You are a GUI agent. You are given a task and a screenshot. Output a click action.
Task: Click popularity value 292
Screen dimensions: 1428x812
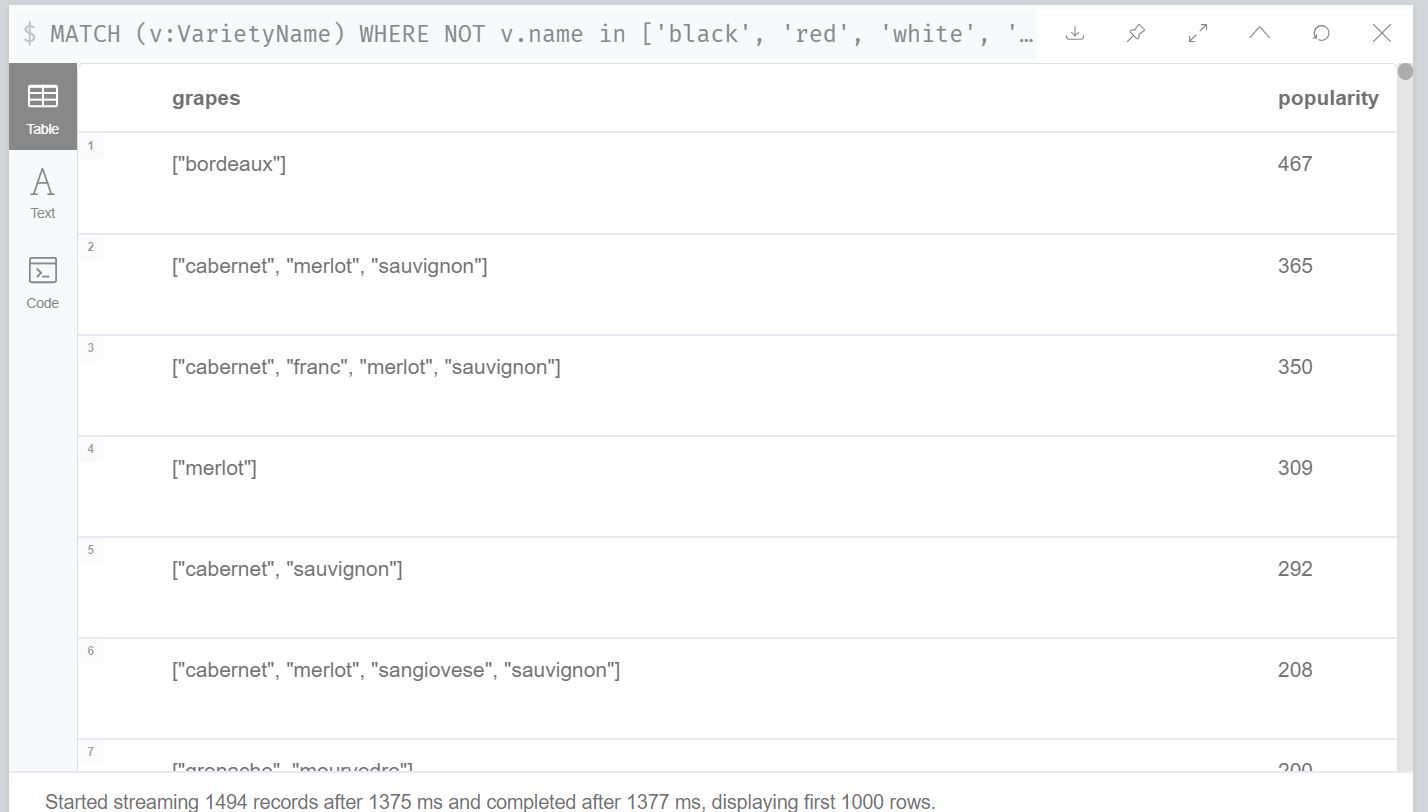pos(1295,569)
